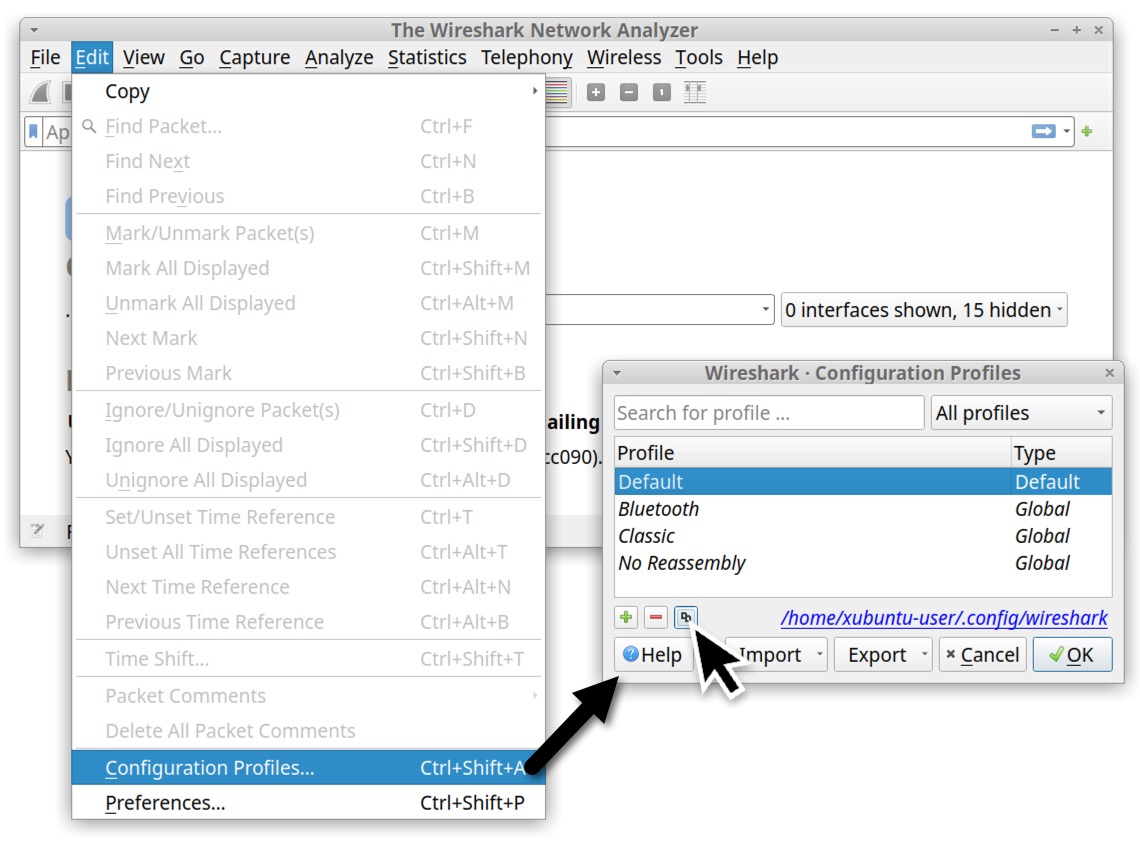Choose Configuration Profiles menu entry

click(x=308, y=768)
